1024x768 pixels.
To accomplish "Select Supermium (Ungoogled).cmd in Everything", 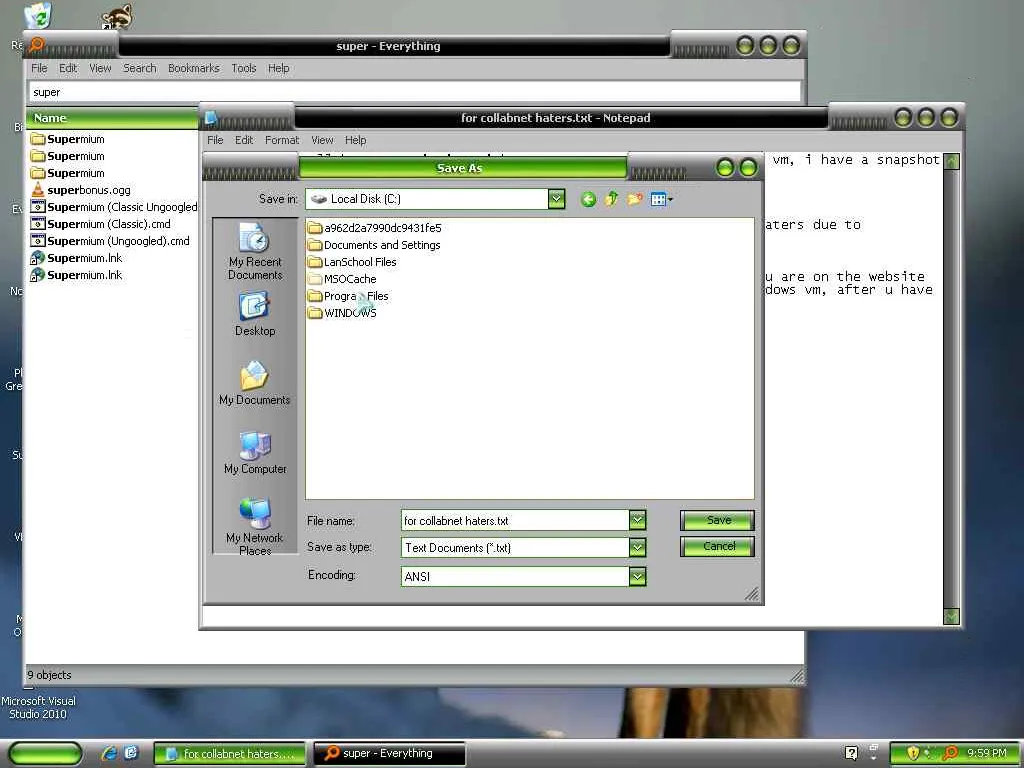I will (110, 241).
